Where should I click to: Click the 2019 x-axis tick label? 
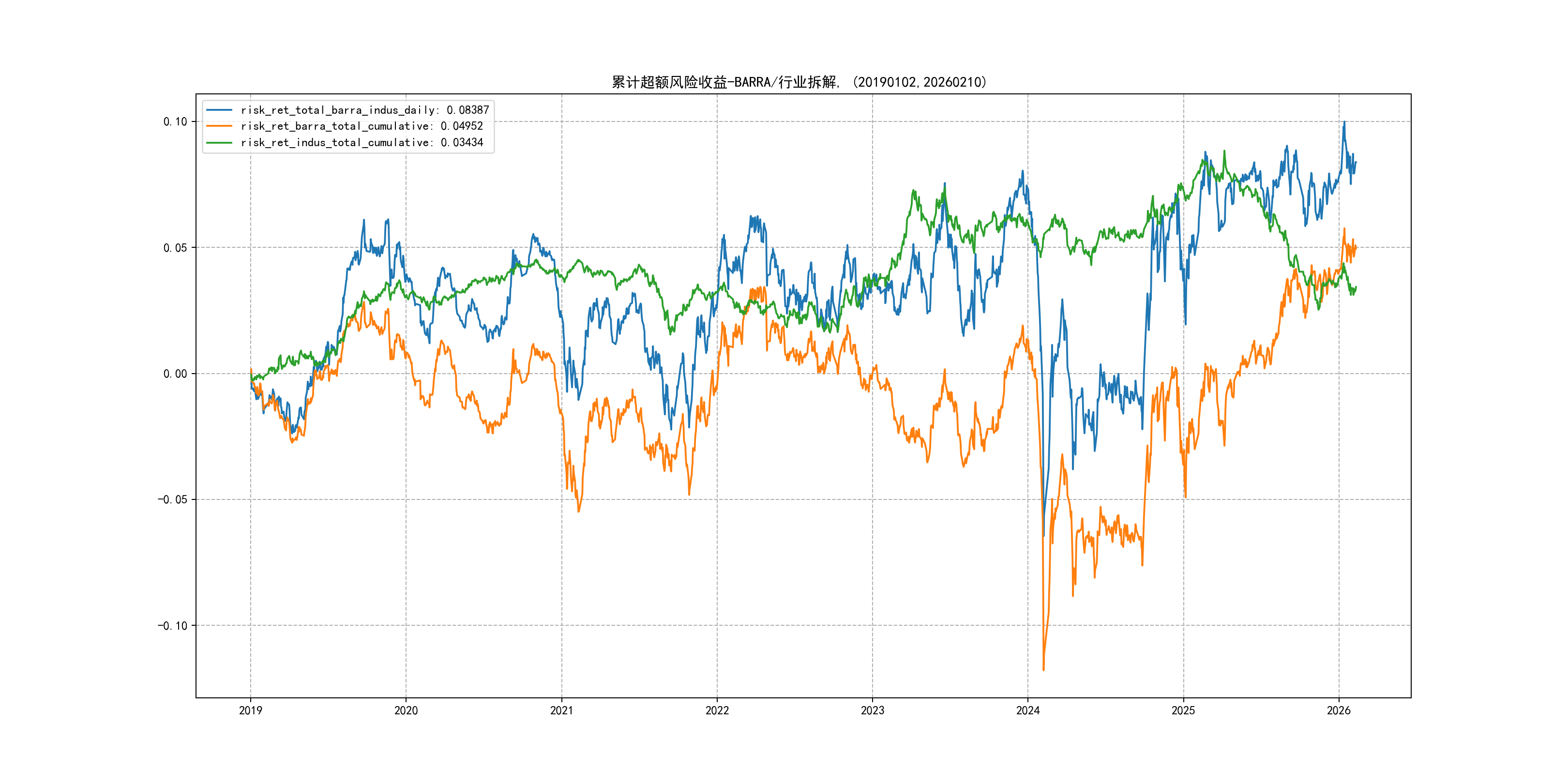pyautogui.click(x=250, y=710)
